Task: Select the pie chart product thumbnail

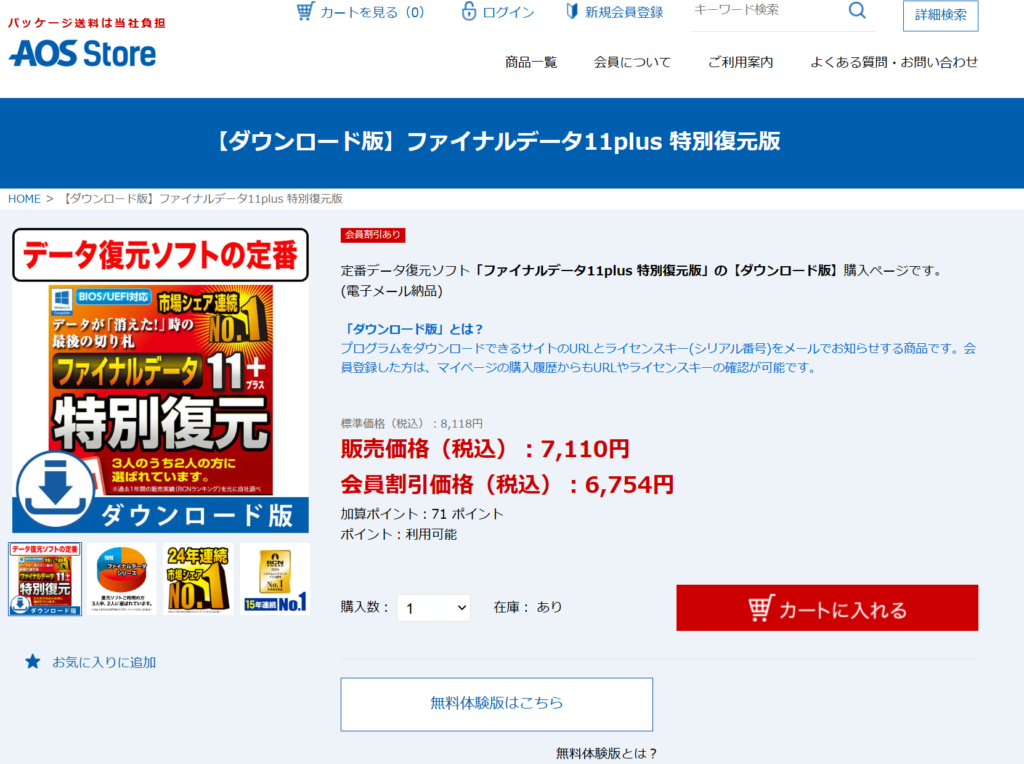Action: pyautogui.click(x=122, y=579)
